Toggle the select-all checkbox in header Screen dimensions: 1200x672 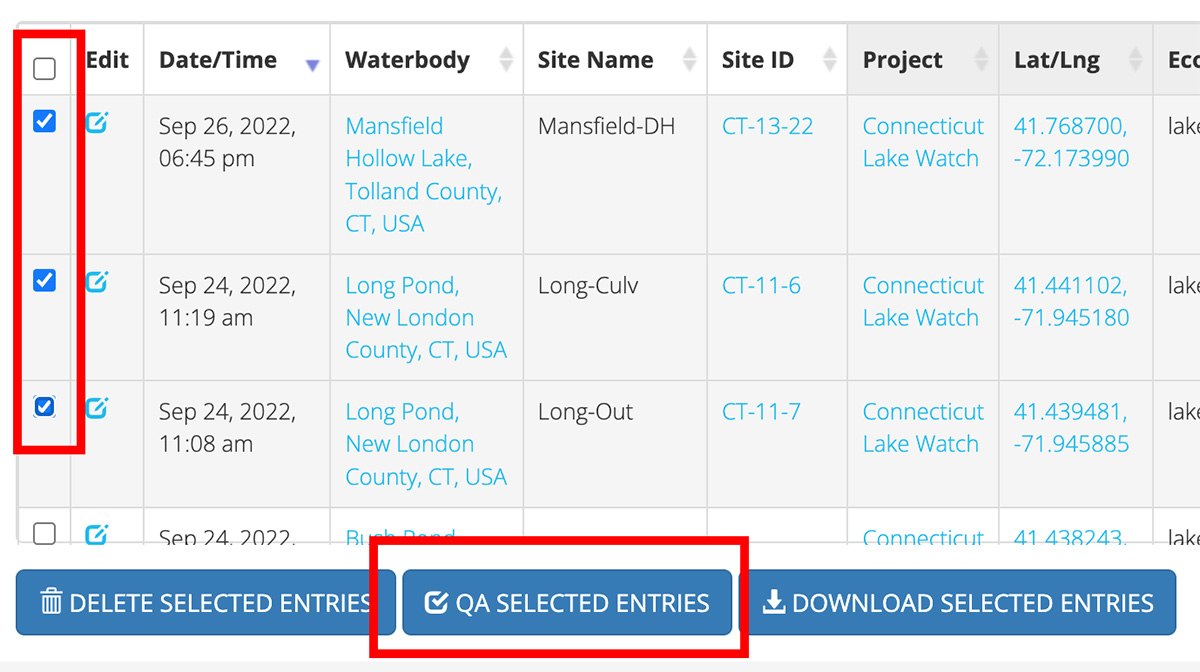click(x=45, y=69)
